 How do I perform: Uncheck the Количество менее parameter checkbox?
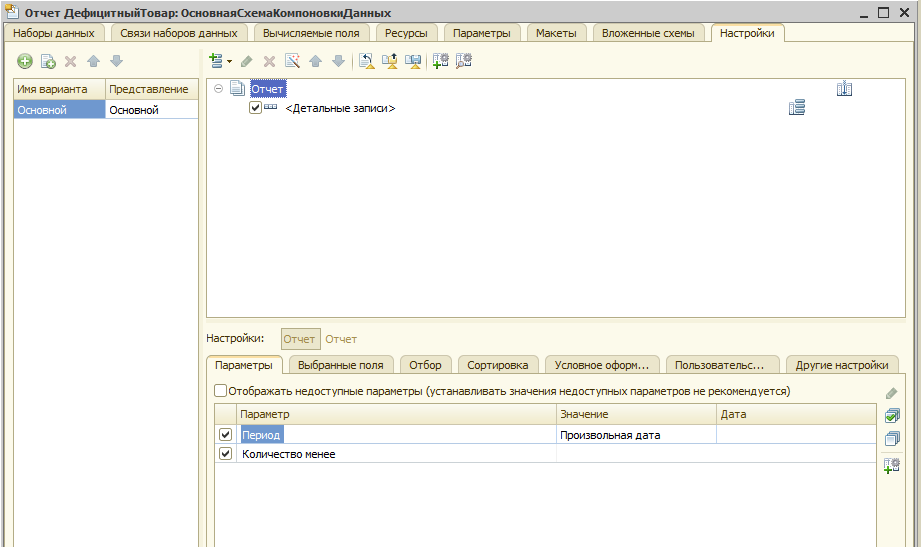point(225,454)
